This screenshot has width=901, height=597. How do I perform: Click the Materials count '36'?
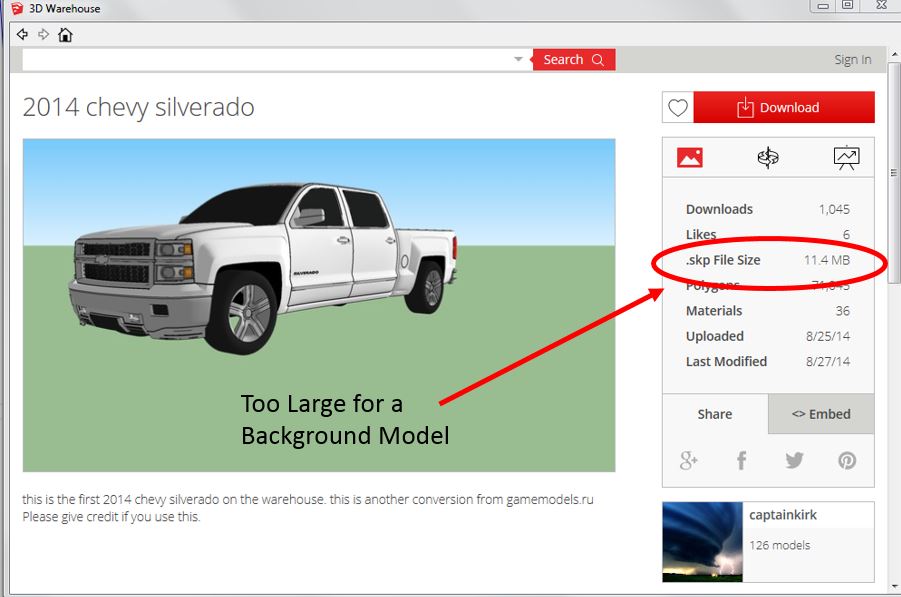tap(842, 311)
